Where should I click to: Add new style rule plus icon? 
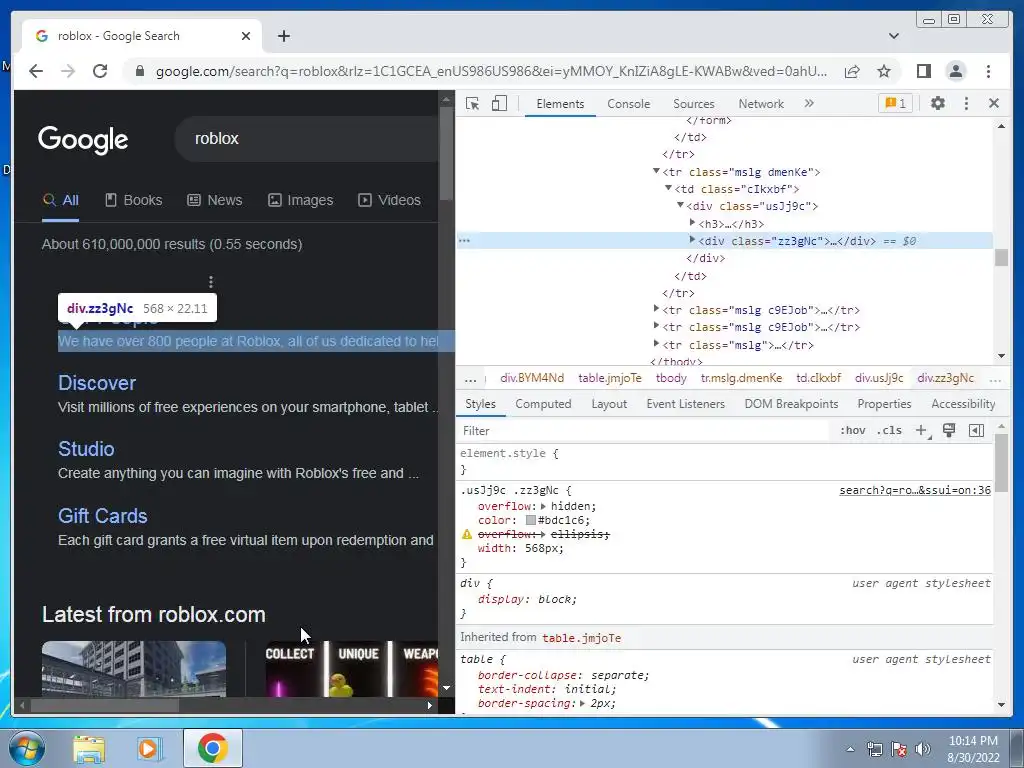click(922, 430)
